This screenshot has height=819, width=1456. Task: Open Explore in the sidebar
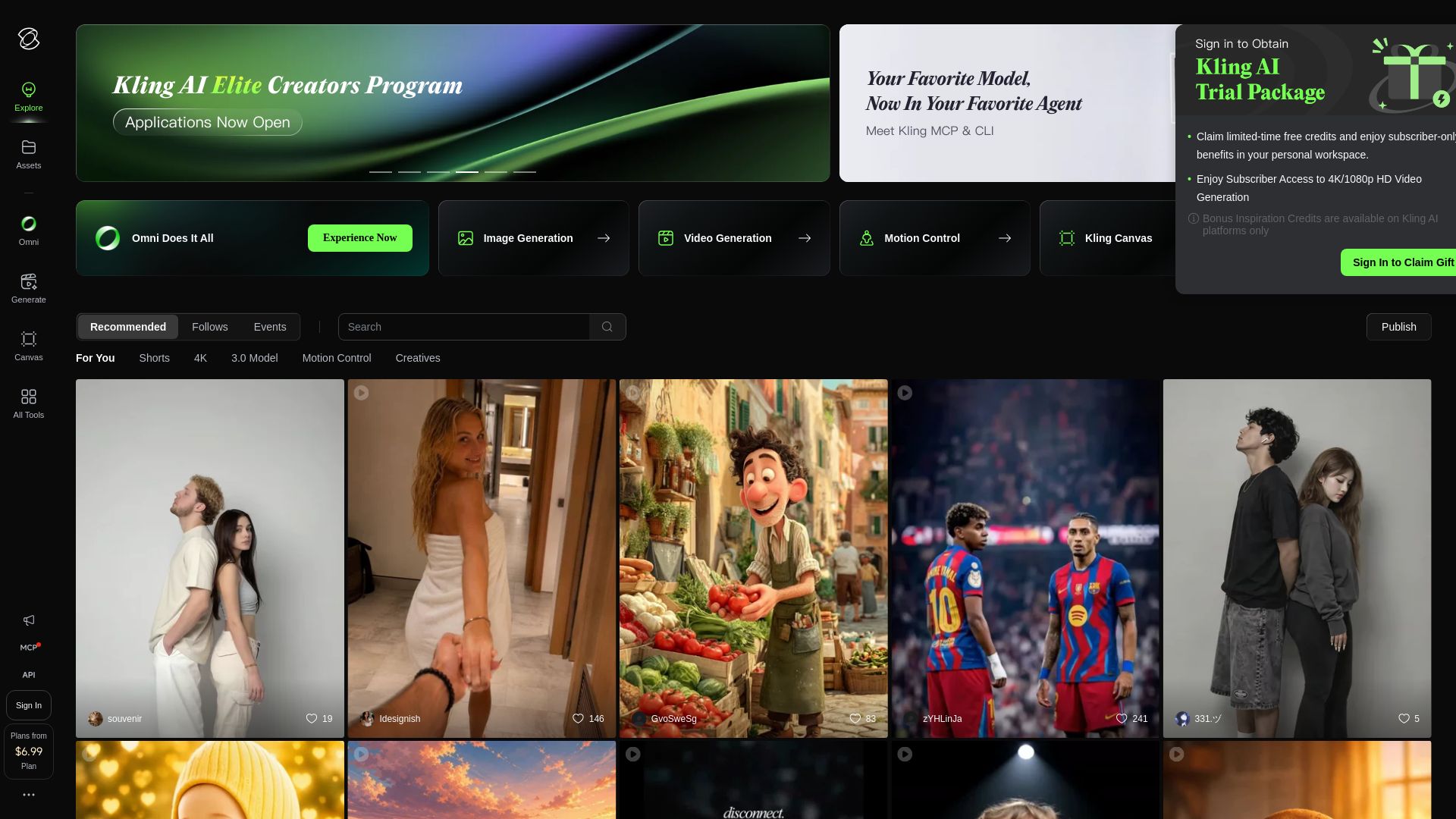coord(29,97)
